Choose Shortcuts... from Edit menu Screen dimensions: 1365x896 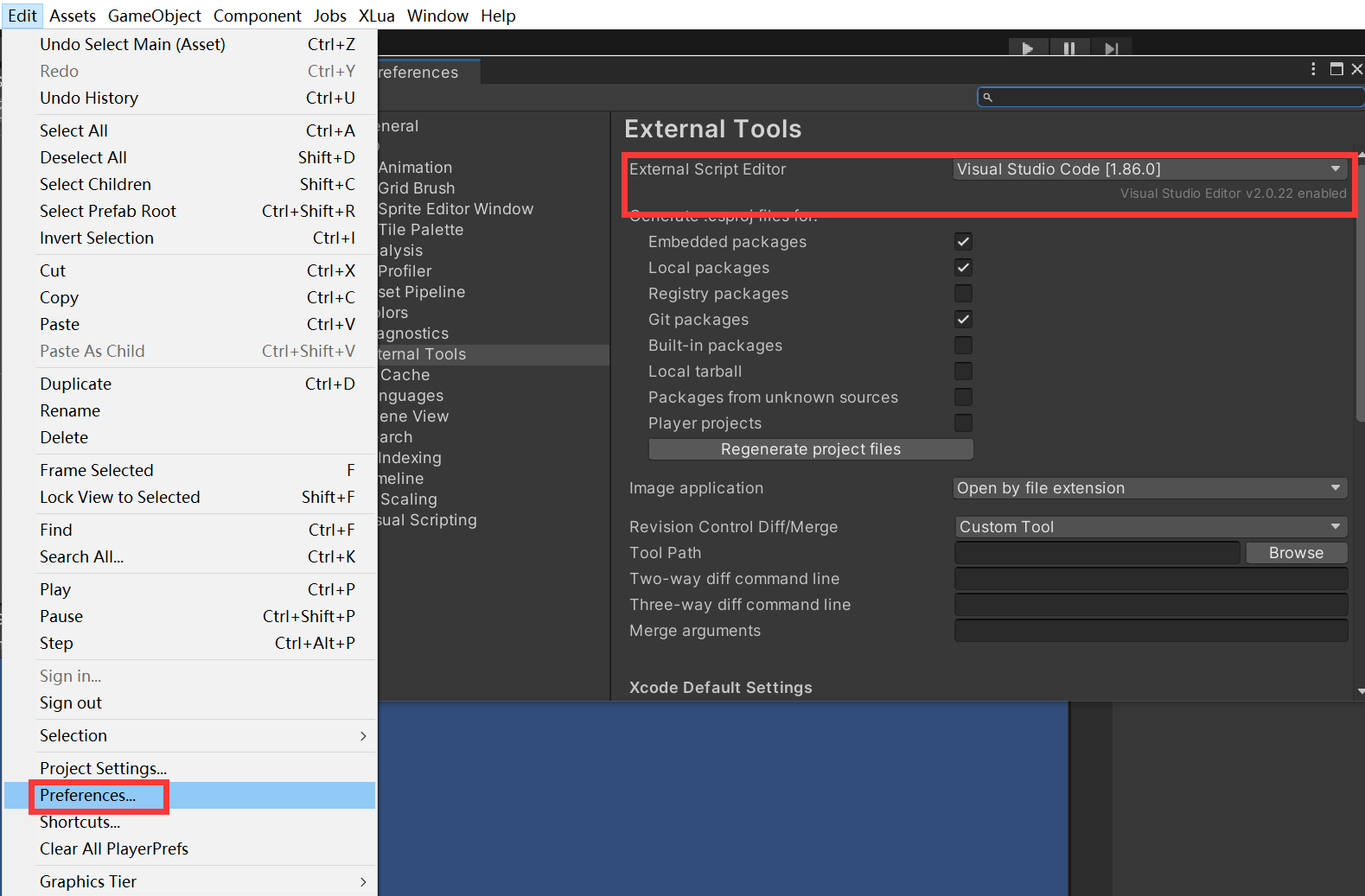pyautogui.click(x=190, y=822)
